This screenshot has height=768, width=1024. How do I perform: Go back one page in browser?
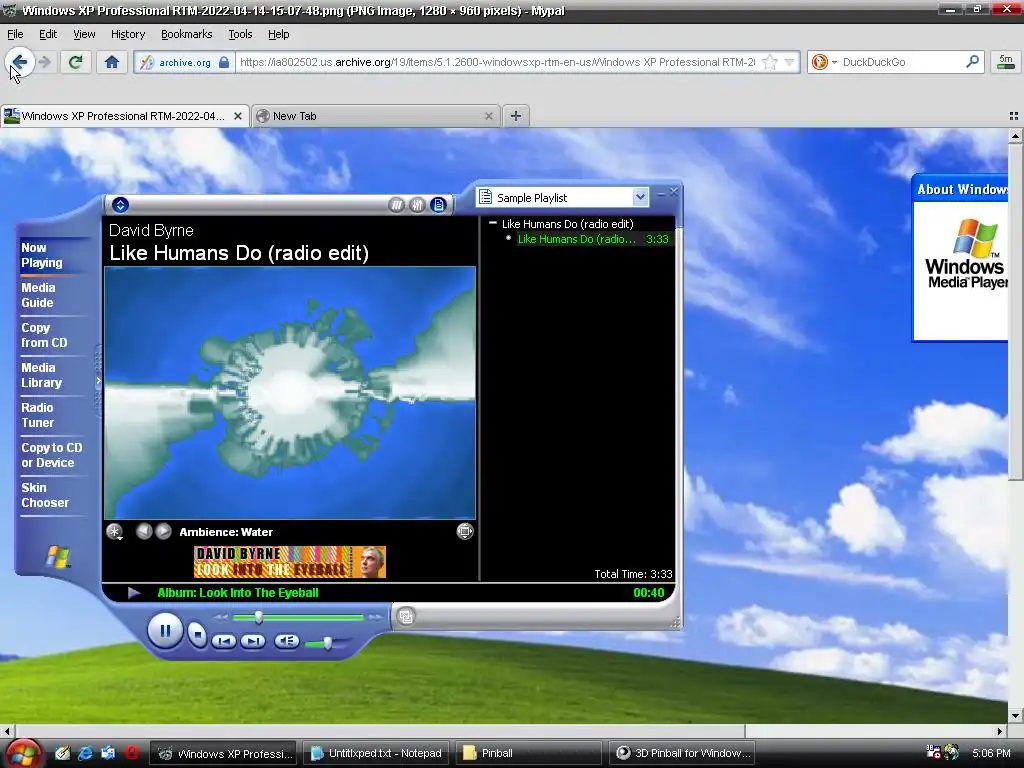click(19, 62)
